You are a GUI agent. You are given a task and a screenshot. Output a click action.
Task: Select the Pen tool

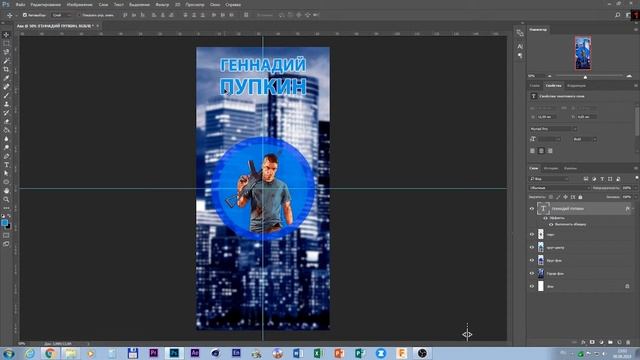coord(6,156)
